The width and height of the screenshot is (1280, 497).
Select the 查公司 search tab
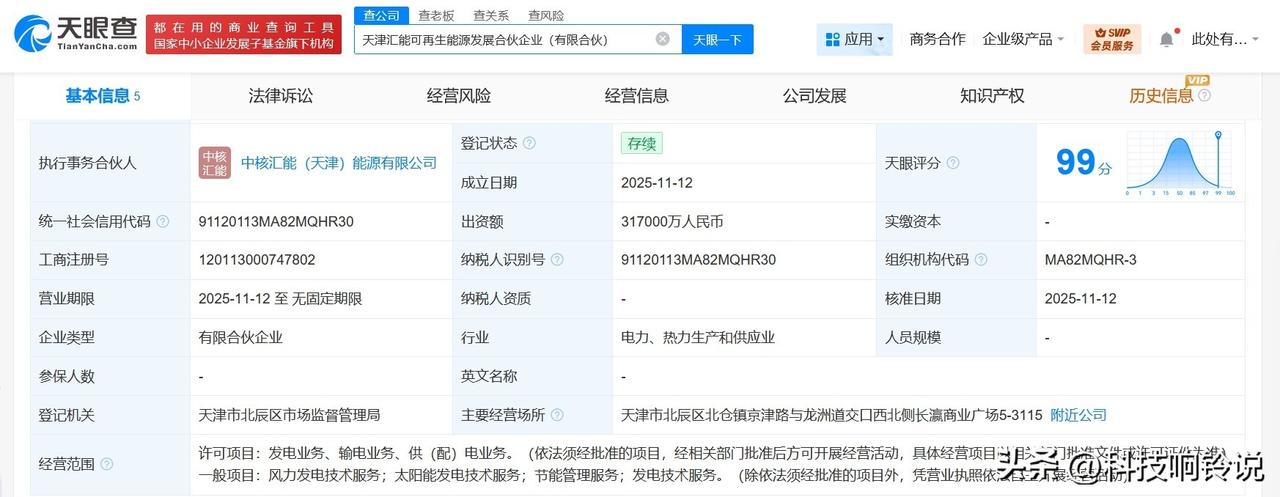[381, 15]
